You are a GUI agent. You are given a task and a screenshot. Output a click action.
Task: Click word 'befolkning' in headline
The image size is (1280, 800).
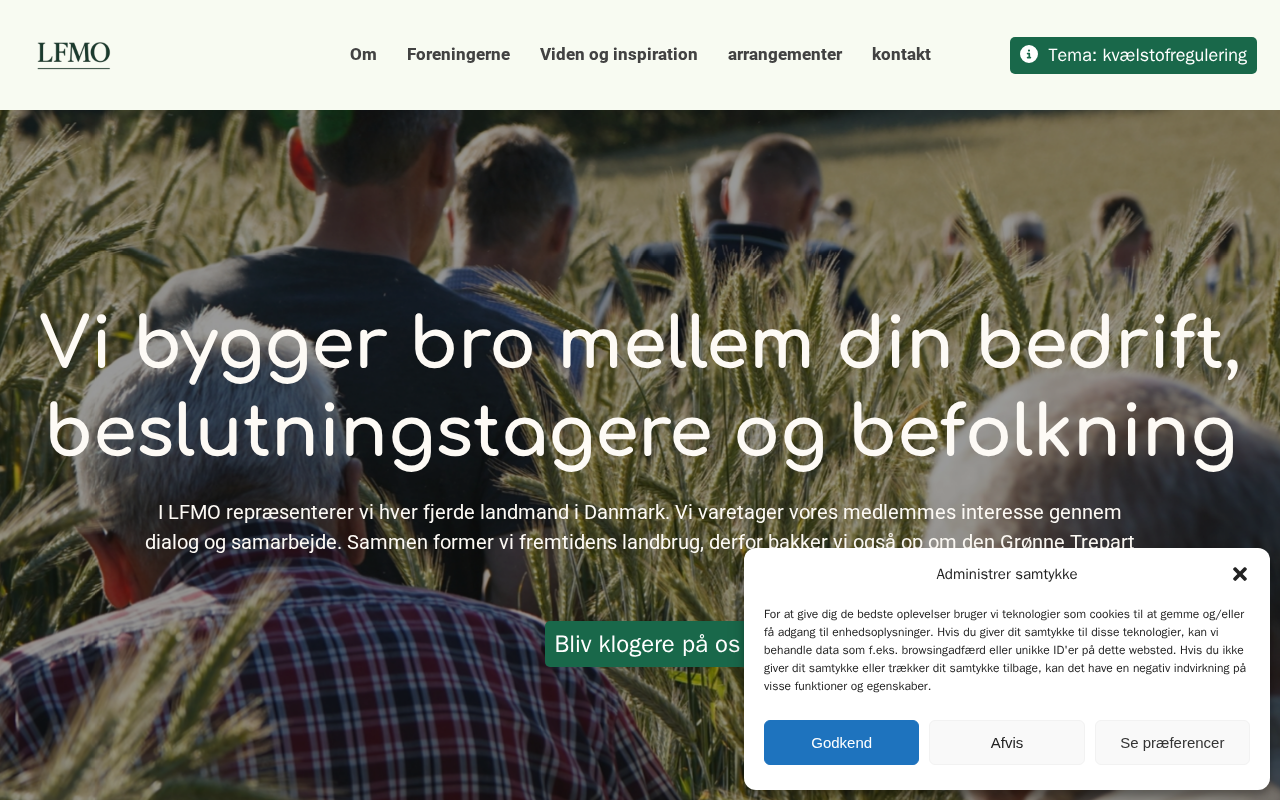point(1044,432)
